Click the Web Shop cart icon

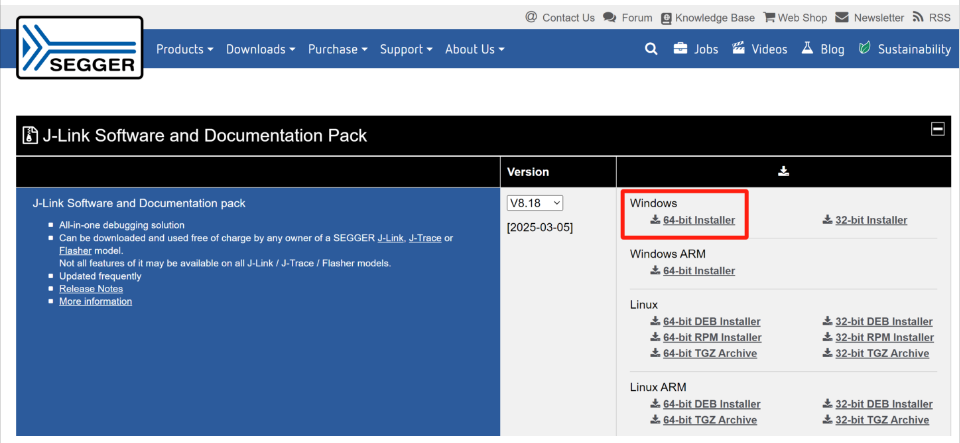click(769, 17)
